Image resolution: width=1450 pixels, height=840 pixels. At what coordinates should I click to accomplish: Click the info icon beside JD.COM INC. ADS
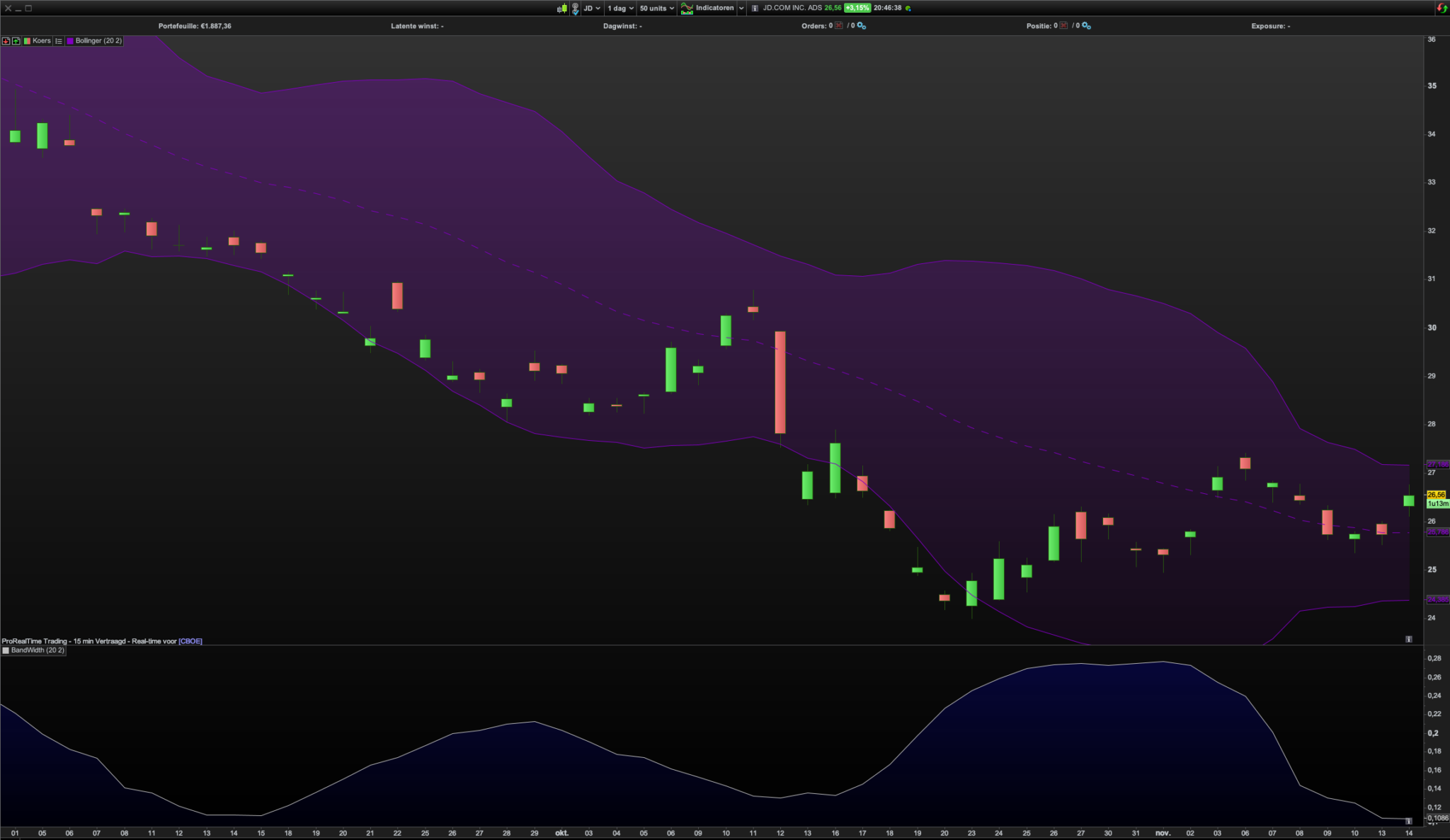pos(755,8)
